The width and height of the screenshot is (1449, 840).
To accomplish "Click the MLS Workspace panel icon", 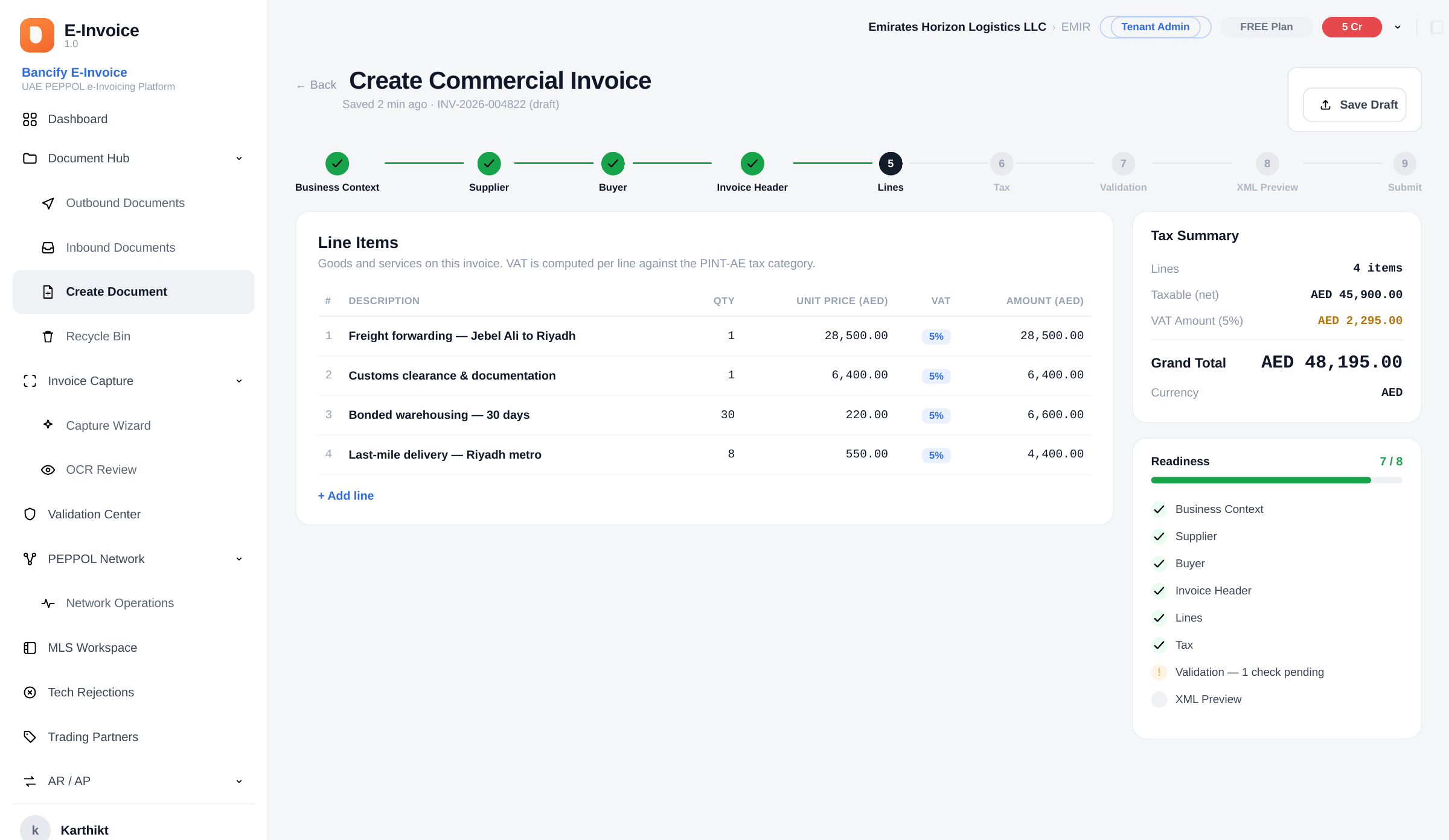I will 30,648.
